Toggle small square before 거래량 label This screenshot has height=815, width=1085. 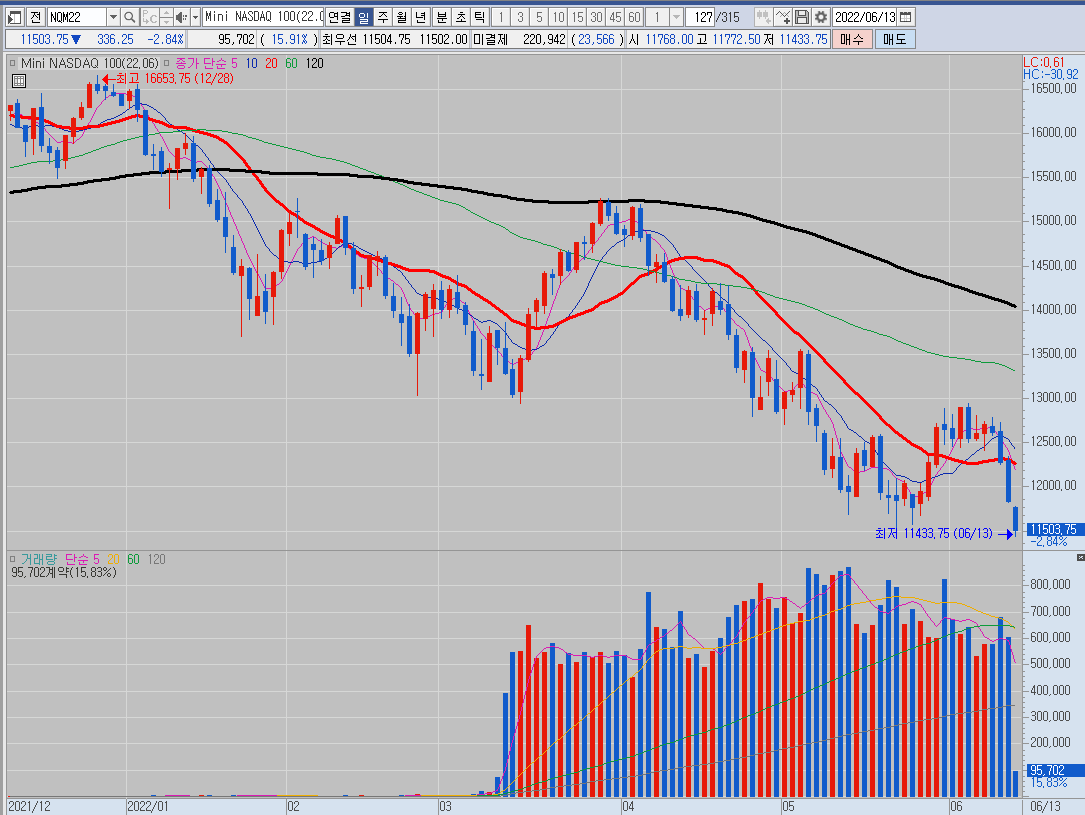[x=12, y=559]
